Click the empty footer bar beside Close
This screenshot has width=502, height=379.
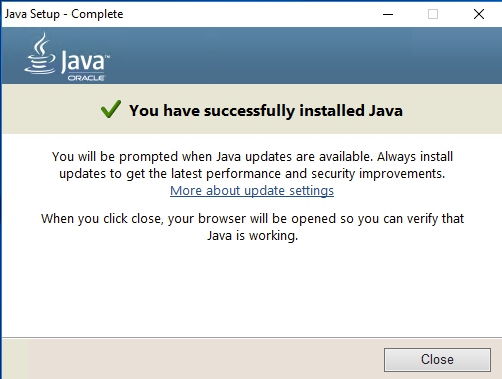click(200, 359)
